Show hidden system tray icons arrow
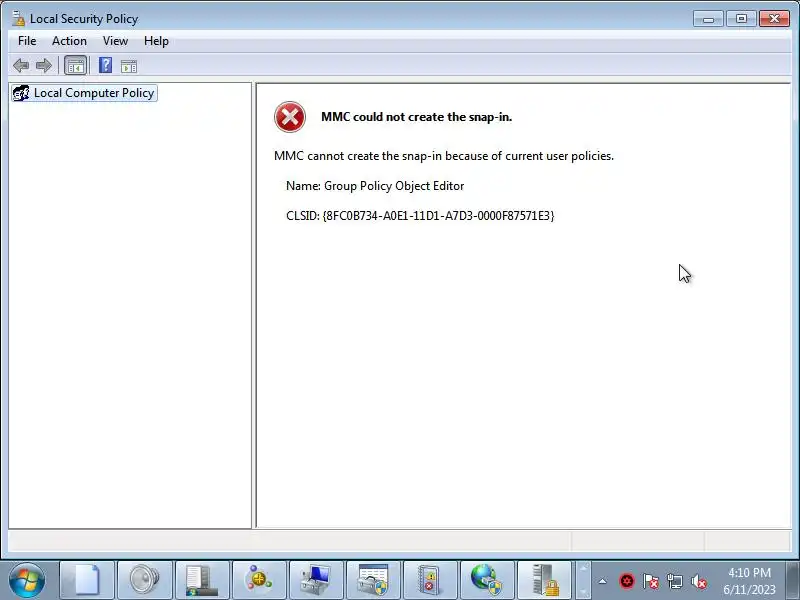This screenshot has height=600, width=800. click(x=603, y=581)
